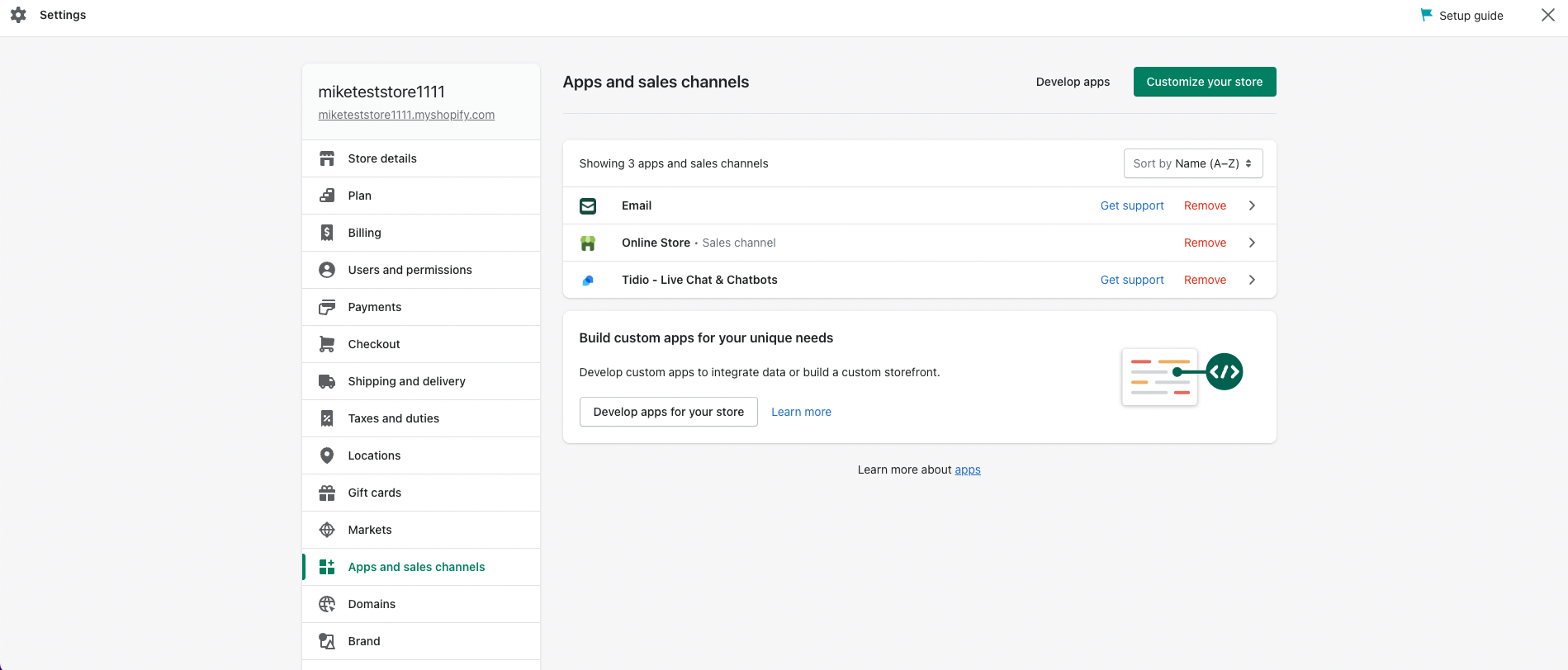Click the Setup guide flag icon
The height and width of the screenshot is (670, 1568).
[x=1426, y=15]
